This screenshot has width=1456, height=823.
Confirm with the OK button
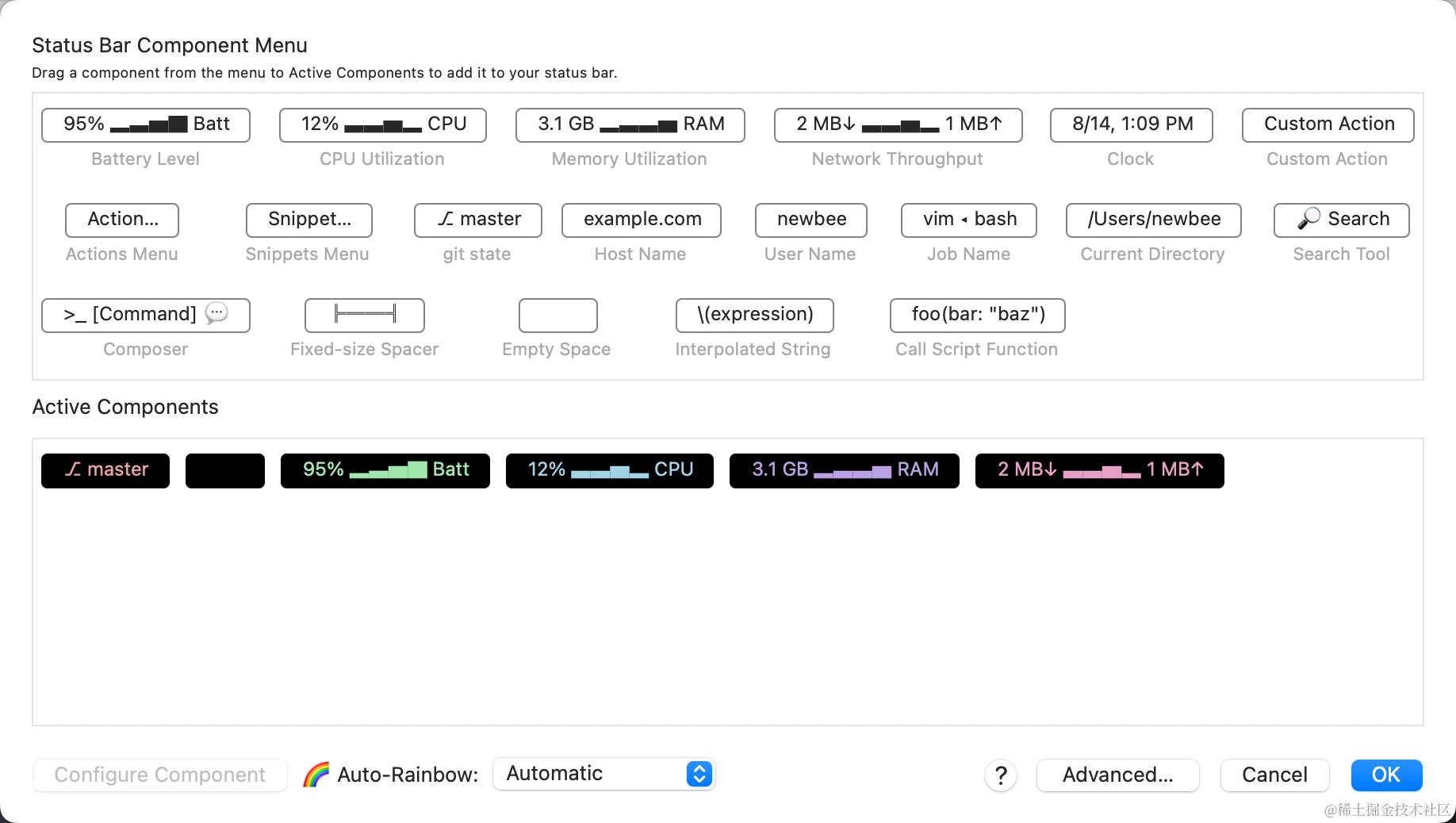(1386, 775)
